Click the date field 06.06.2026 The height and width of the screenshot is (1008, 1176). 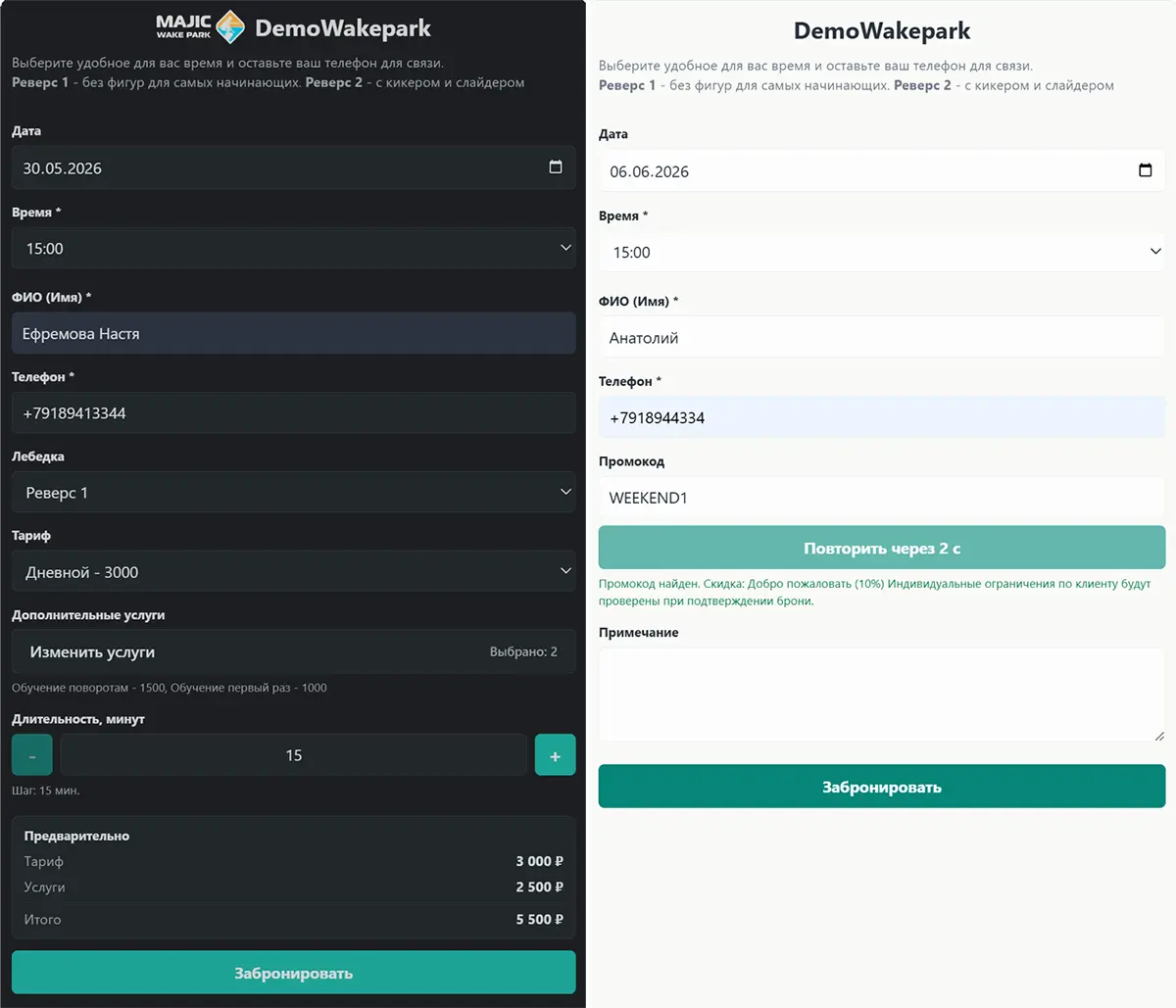click(x=882, y=170)
